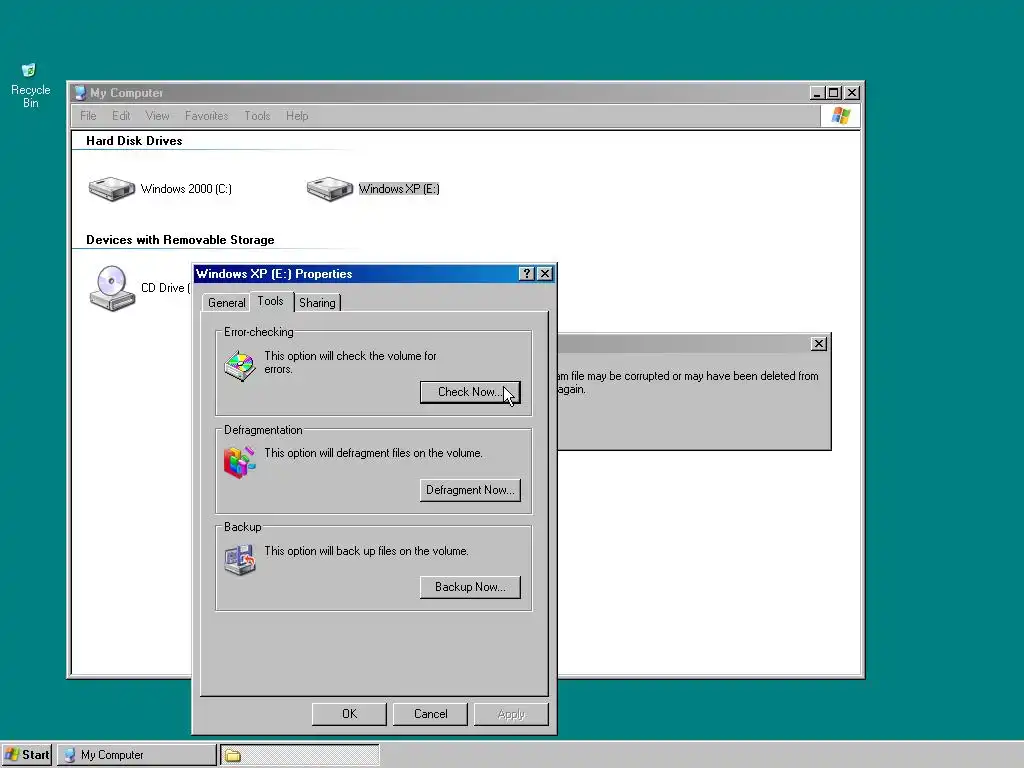Open the Edit menu in My Computer
This screenshot has height=768, width=1024.
[x=121, y=116]
